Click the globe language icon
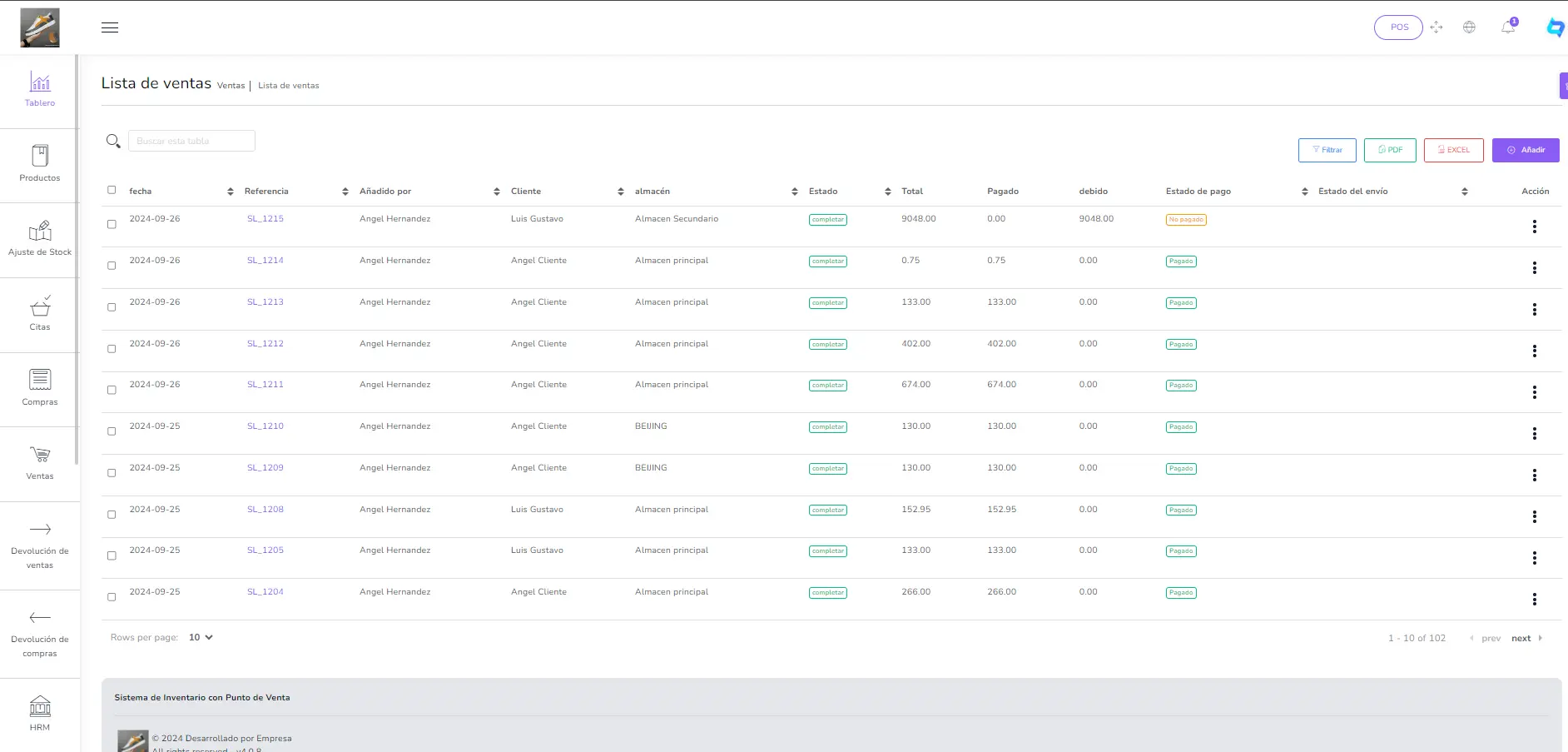Image resolution: width=1568 pixels, height=752 pixels. (x=1469, y=27)
